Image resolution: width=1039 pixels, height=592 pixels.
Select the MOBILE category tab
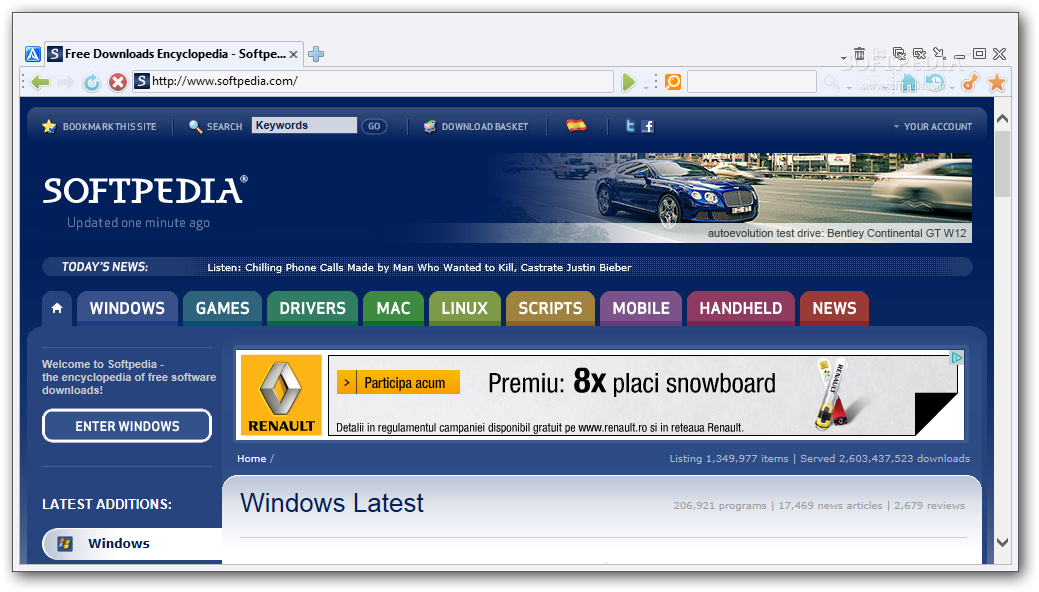[641, 308]
